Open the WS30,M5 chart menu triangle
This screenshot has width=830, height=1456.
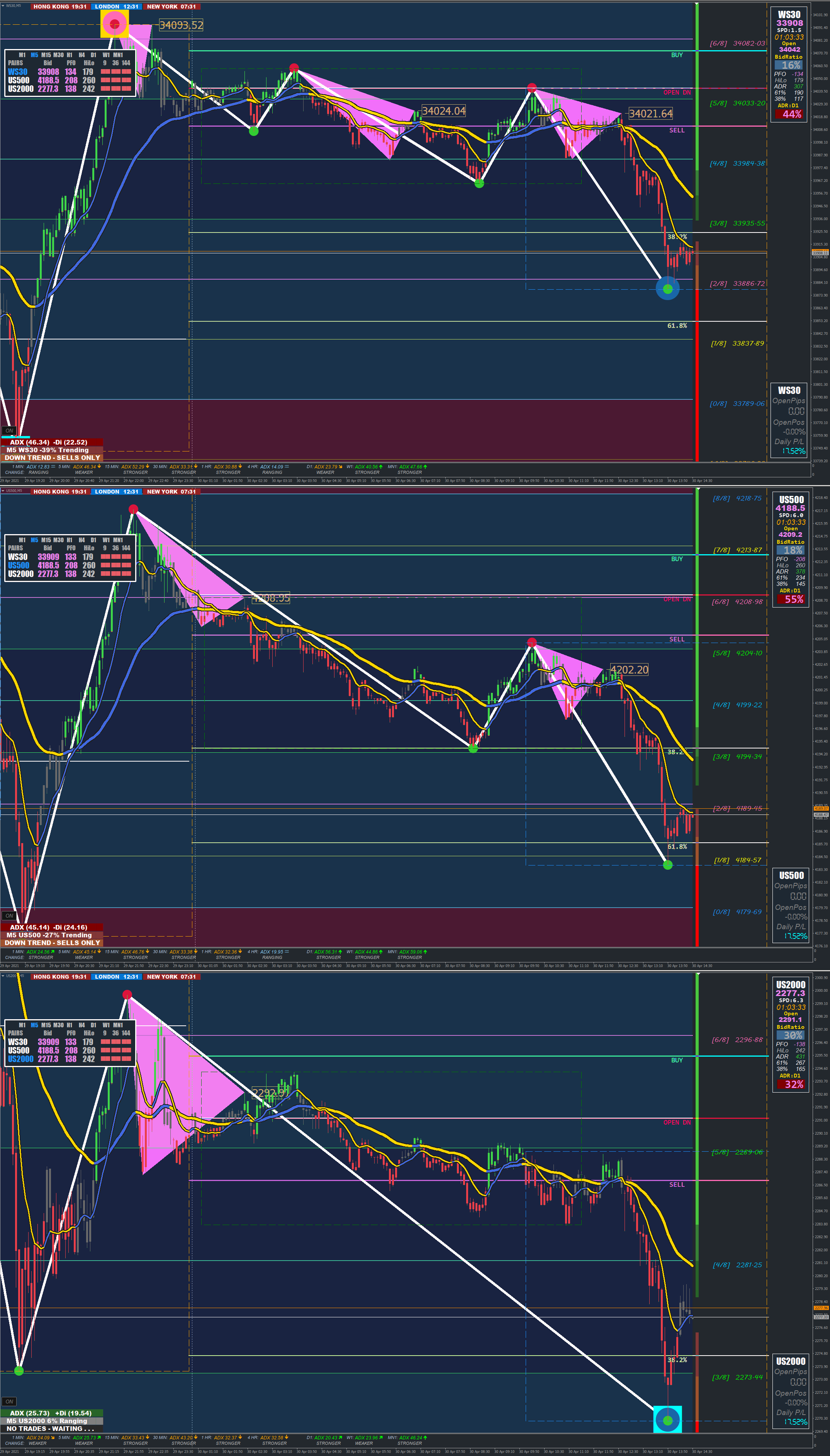pos(3,6)
